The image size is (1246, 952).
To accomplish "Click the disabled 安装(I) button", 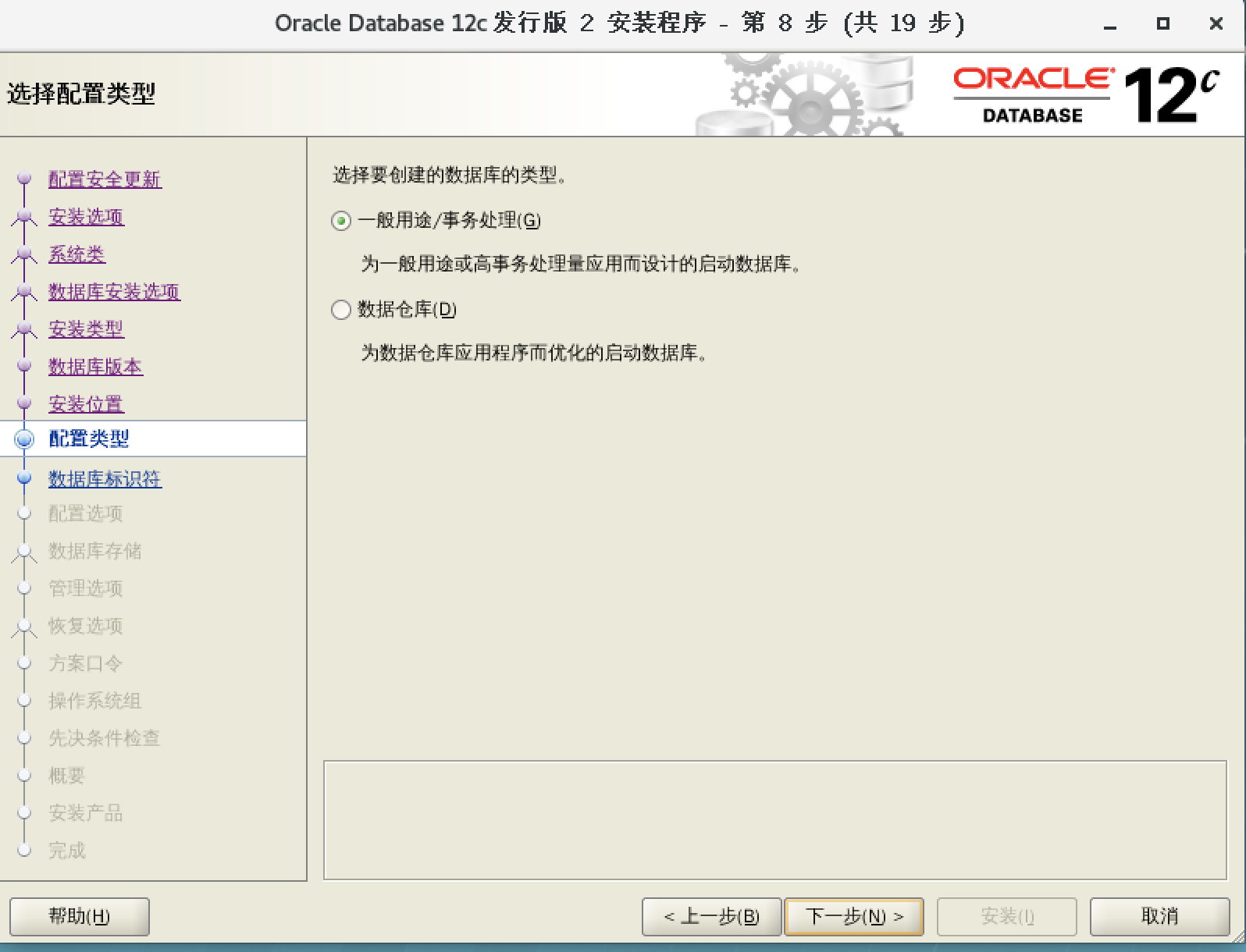I will pyautogui.click(x=1007, y=916).
